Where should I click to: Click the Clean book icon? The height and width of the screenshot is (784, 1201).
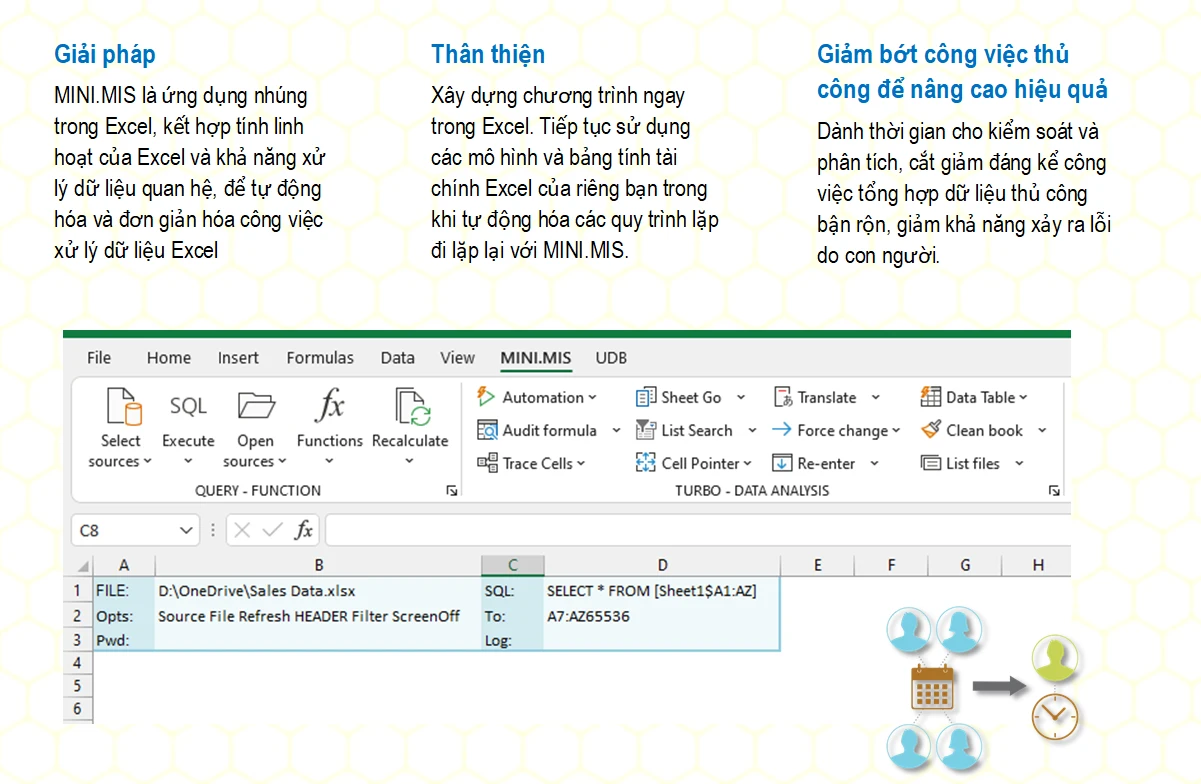pos(931,430)
